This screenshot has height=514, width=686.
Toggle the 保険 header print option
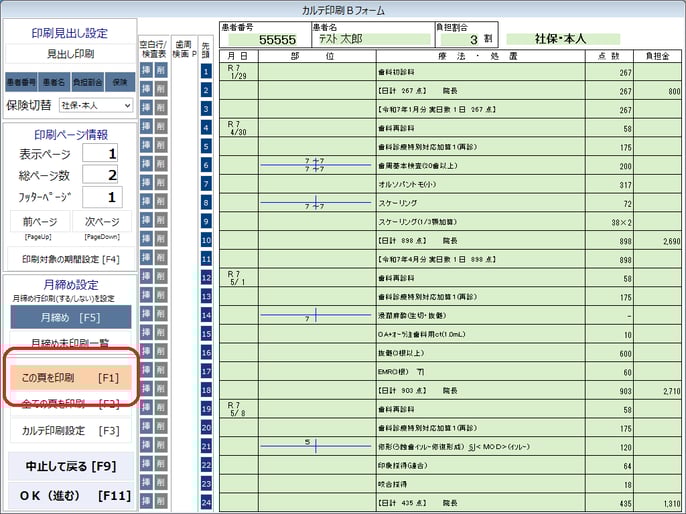120,80
